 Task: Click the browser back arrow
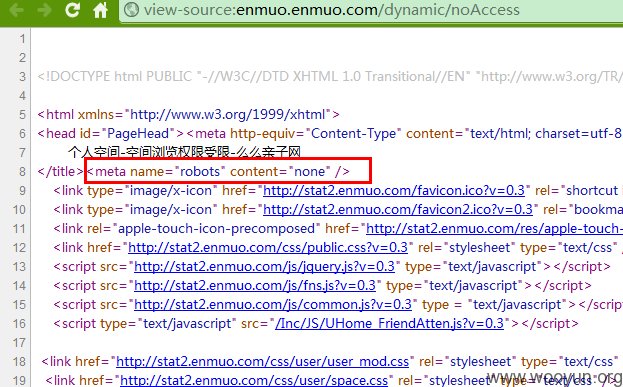tap(17, 10)
